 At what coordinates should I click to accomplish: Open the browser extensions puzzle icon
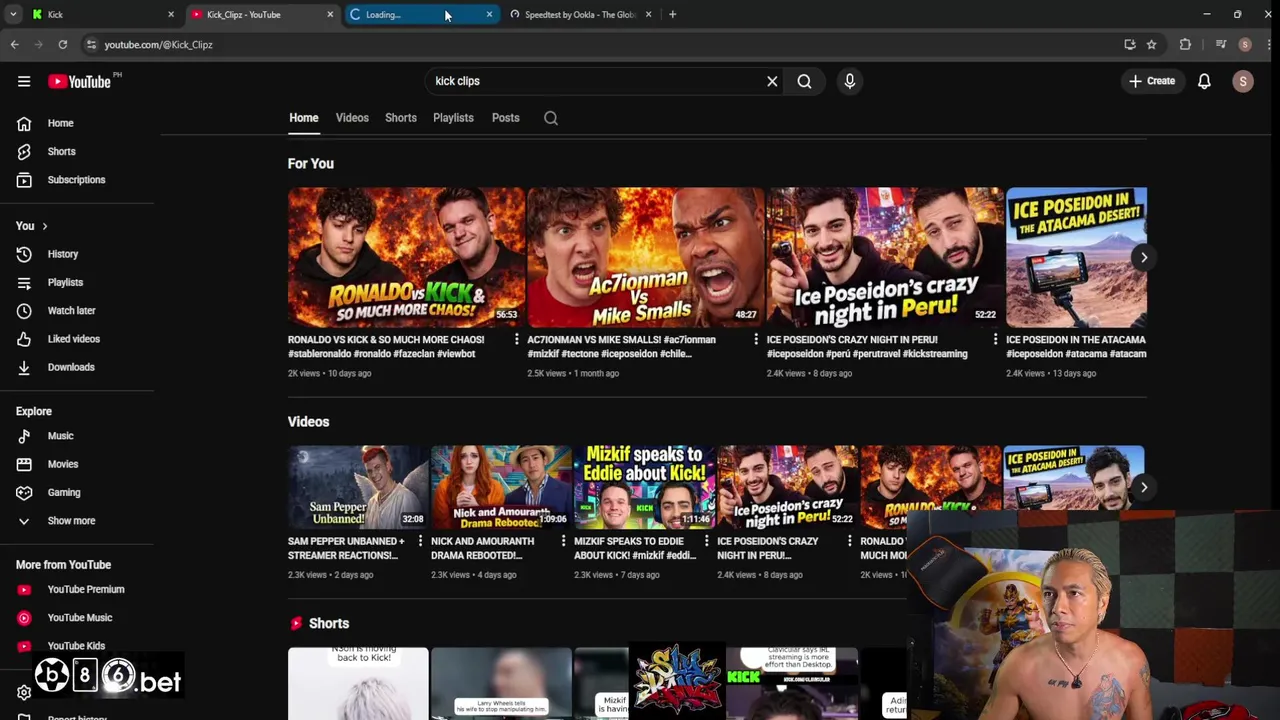coord(1185,44)
